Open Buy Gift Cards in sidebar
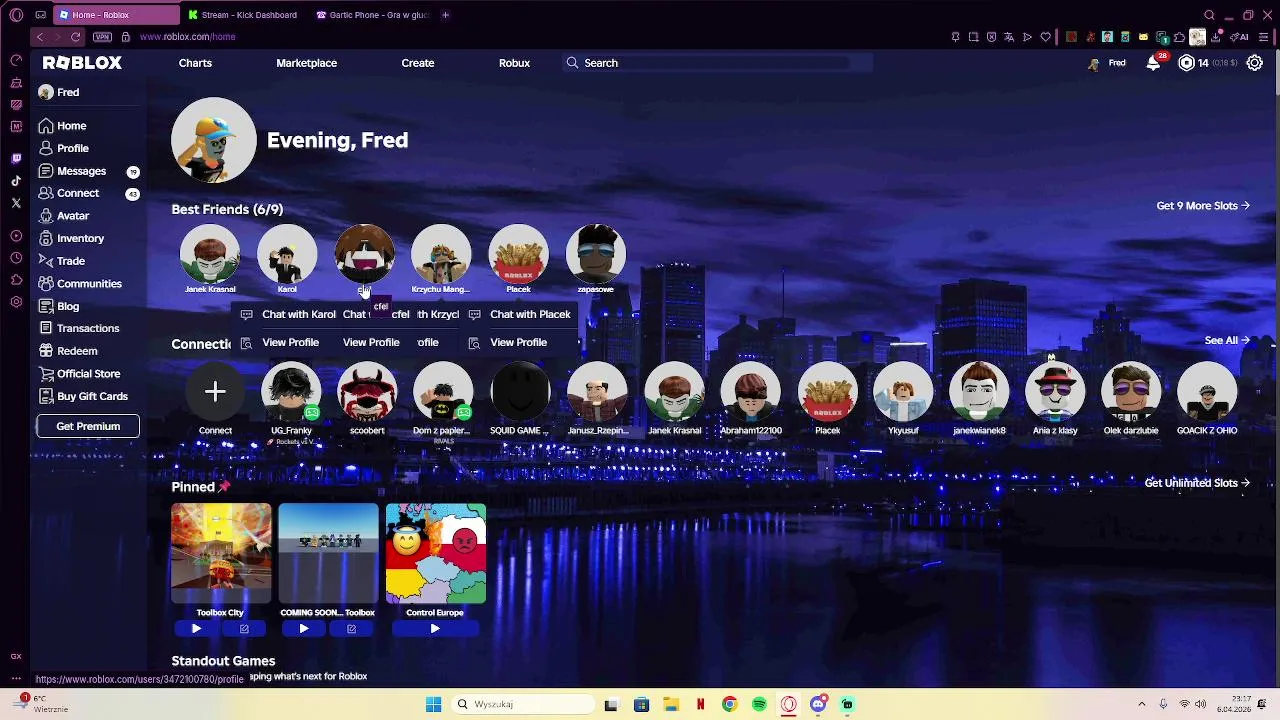The height and width of the screenshot is (720, 1280). pos(83,396)
